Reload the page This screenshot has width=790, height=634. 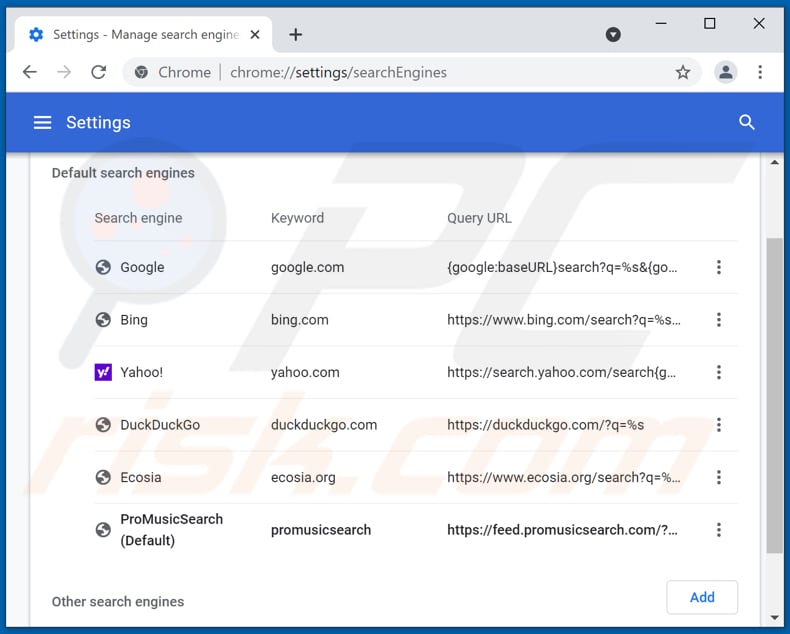98,72
